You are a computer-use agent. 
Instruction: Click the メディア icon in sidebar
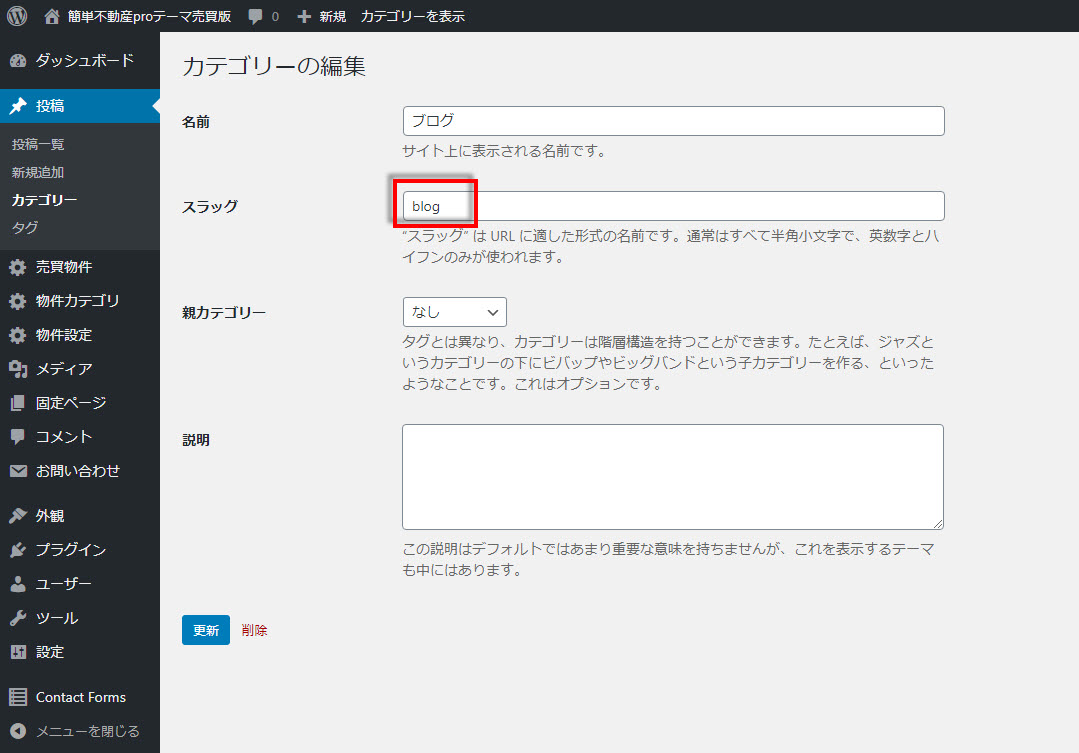click(18, 369)
